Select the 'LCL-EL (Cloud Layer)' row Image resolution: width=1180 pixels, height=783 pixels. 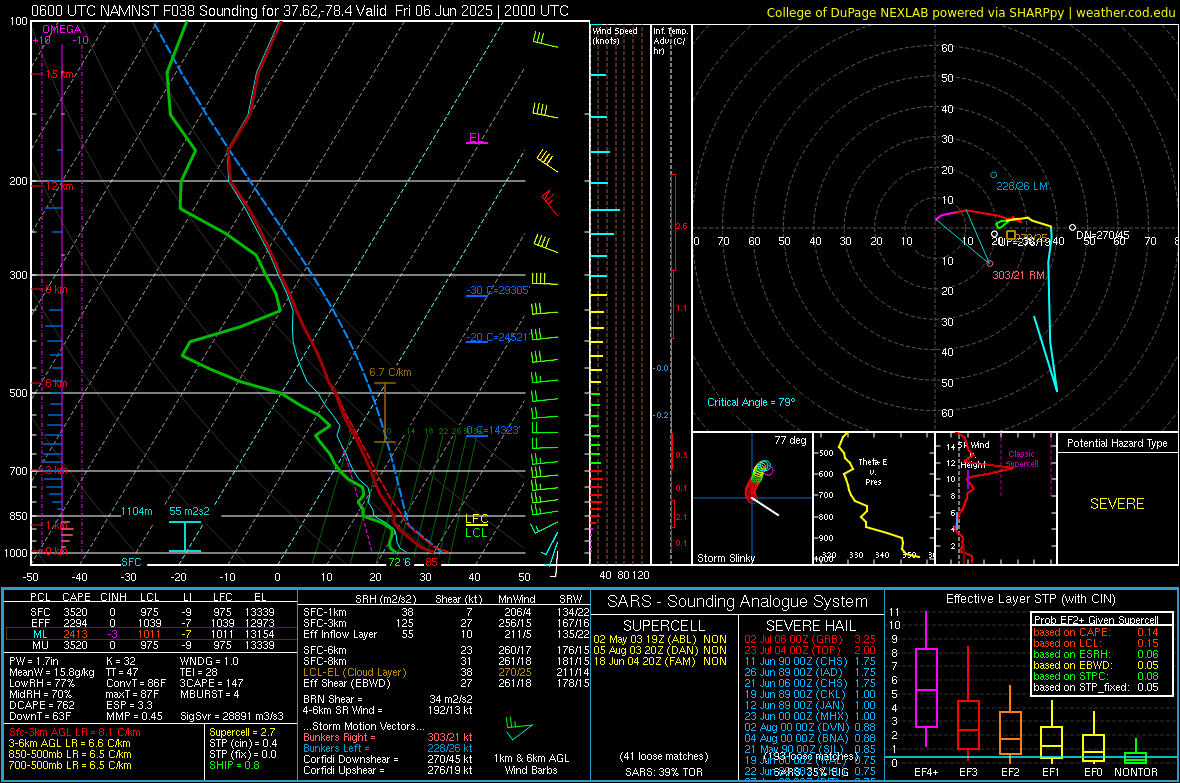coord(446,672)
